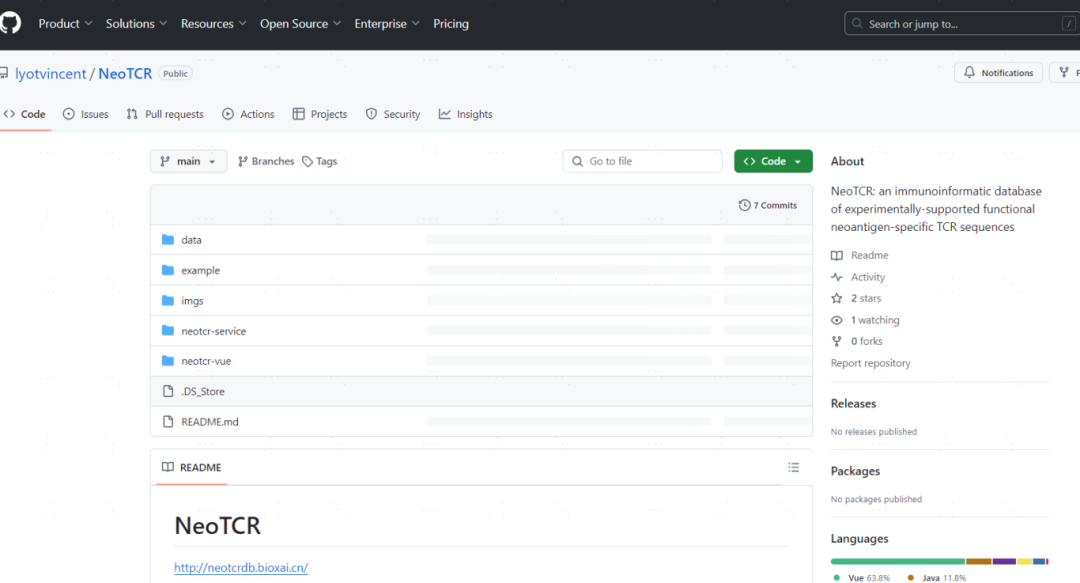Open the neotcrdb.bioxai.cn link
The width and height of the screenshot is (1080, 583).
tap(241, 568)
